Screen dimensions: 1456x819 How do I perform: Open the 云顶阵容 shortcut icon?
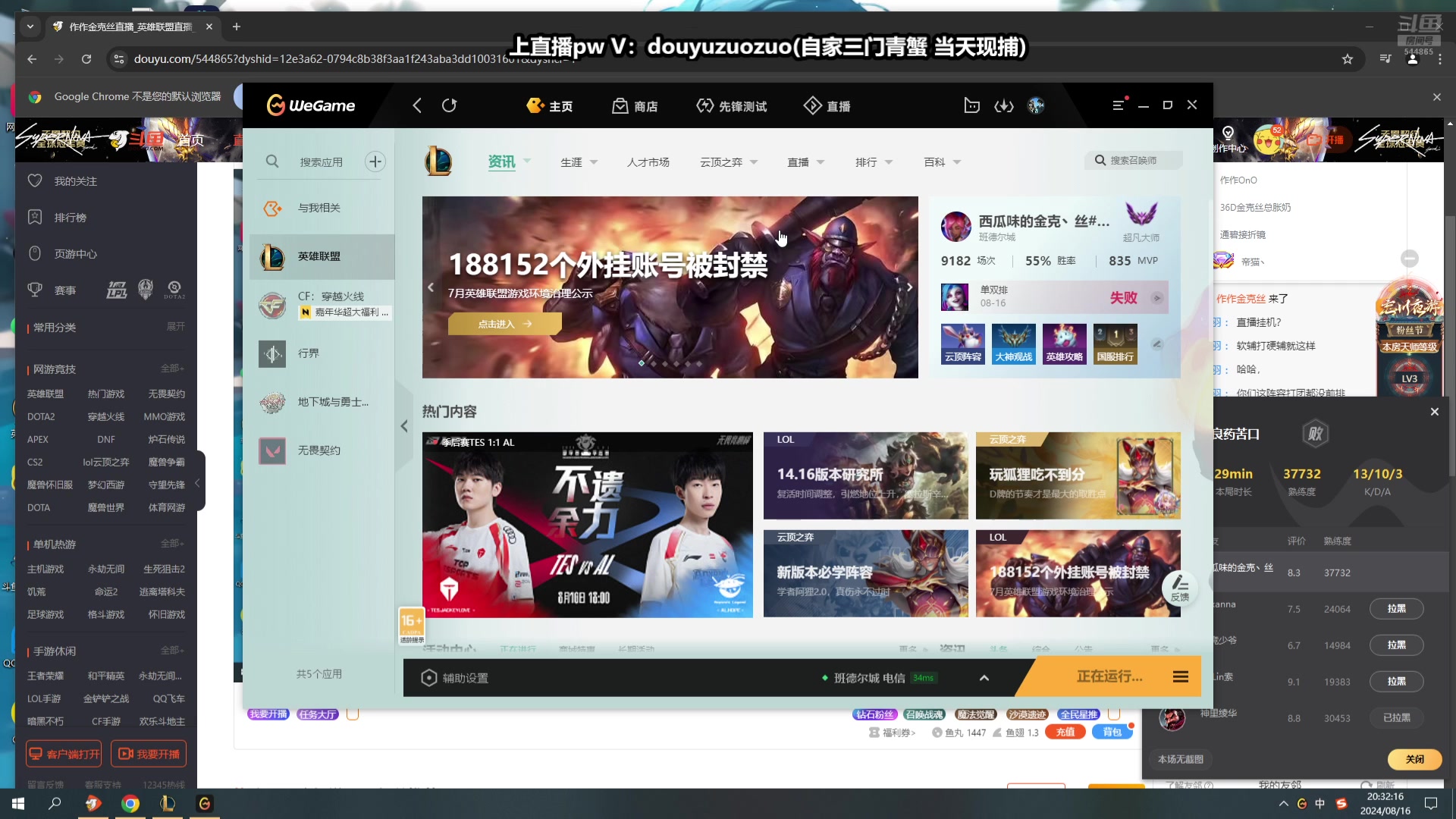[963, 344]
